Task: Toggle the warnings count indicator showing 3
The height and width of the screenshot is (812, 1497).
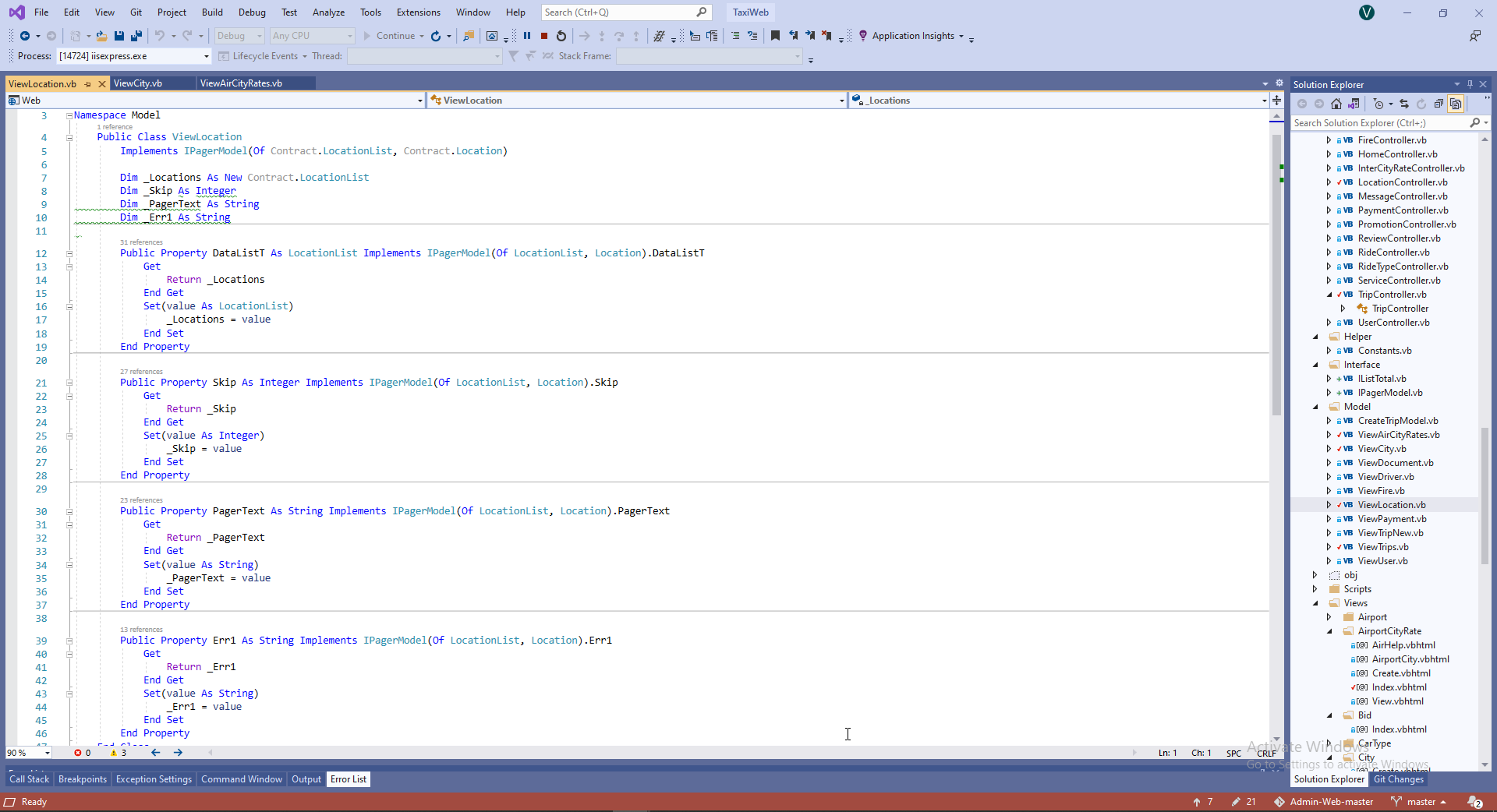Action: click(119, 753)
